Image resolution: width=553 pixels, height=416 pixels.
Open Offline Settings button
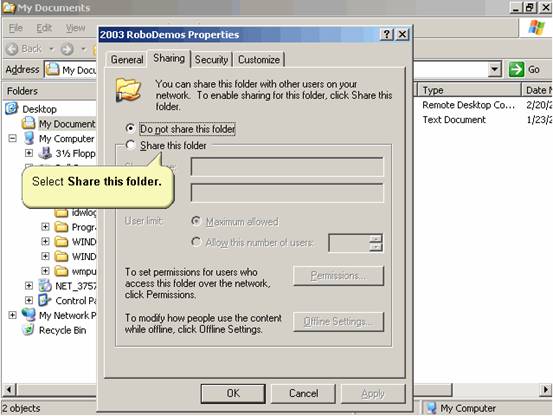338,322
